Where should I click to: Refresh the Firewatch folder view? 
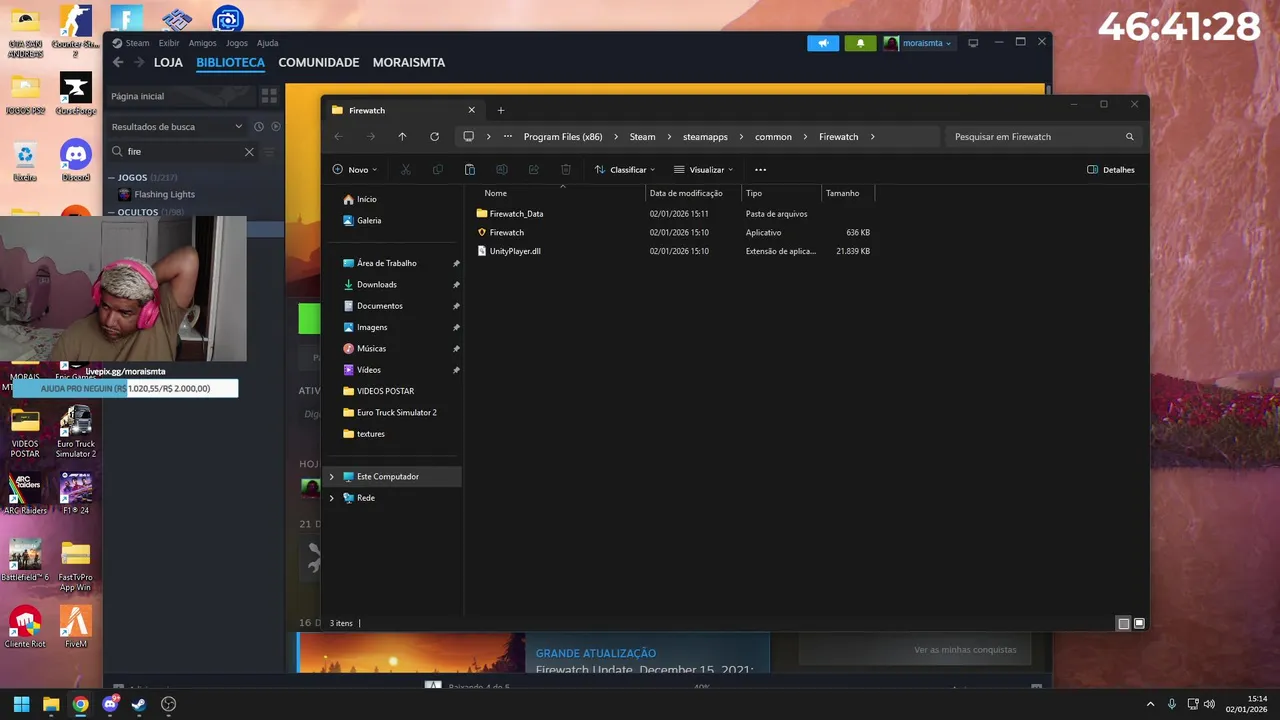pyautogui.click(x=434, y=137)
